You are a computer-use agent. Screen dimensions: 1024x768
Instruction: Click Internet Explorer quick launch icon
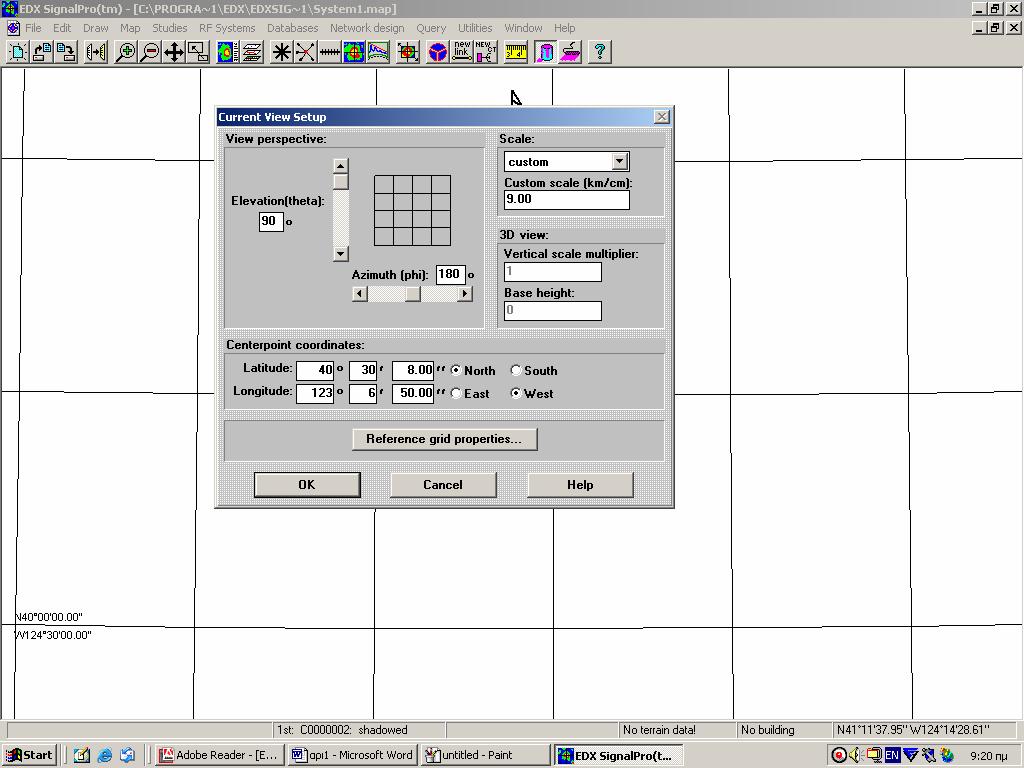tap(104, 756)
